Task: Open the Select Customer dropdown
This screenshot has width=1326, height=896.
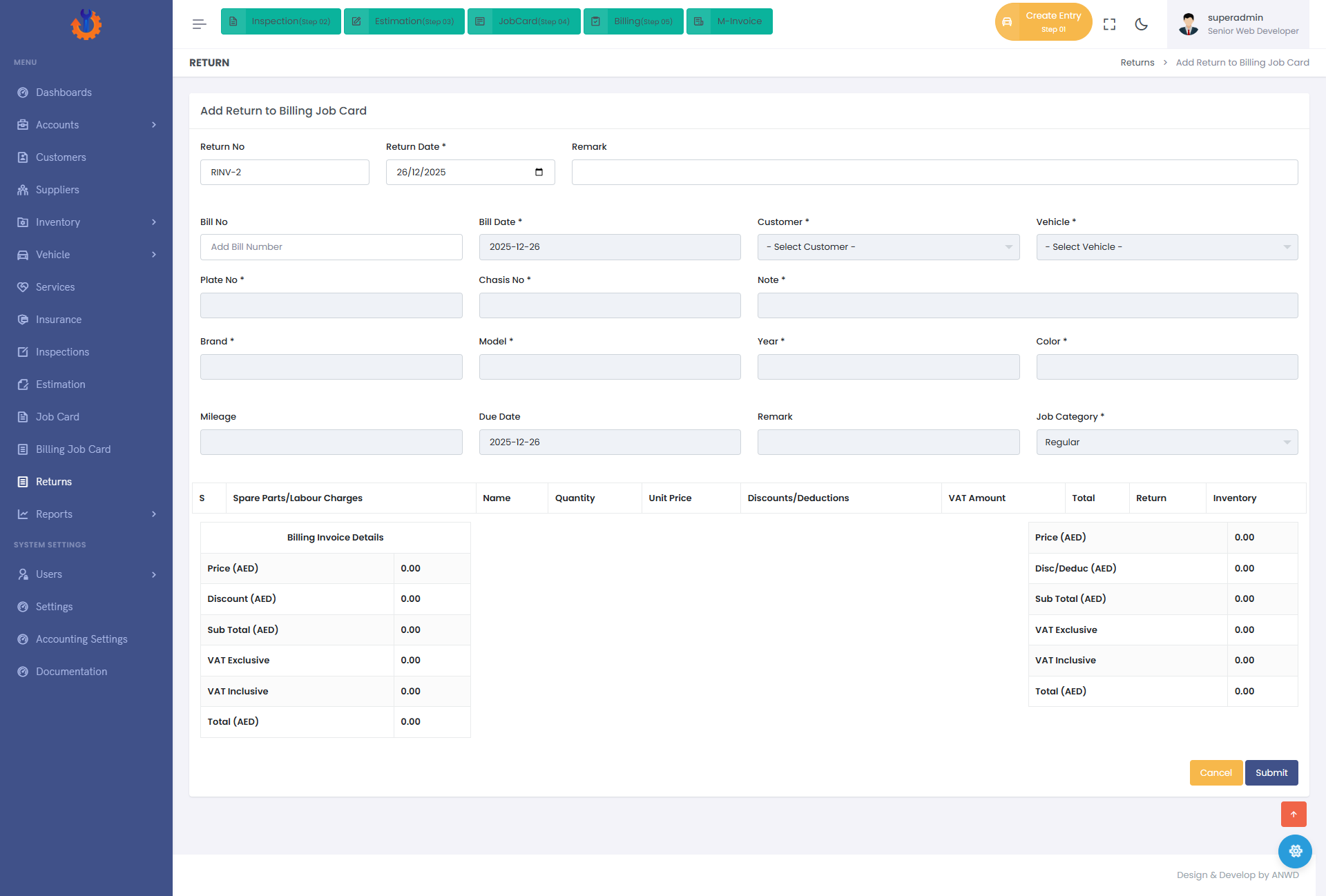Action: 888,247
